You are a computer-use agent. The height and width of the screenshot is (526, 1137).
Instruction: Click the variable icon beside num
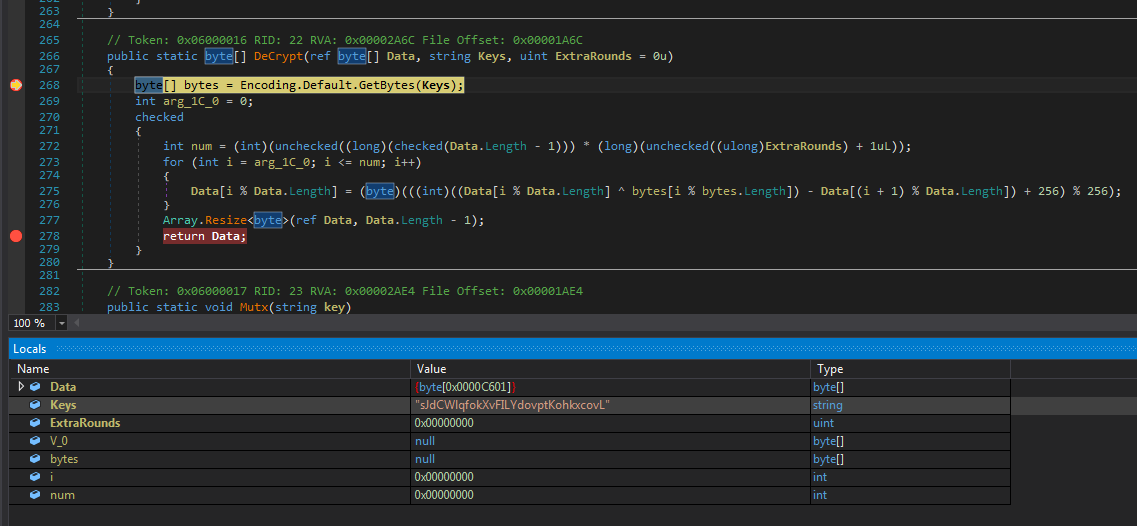click(35, 495)
